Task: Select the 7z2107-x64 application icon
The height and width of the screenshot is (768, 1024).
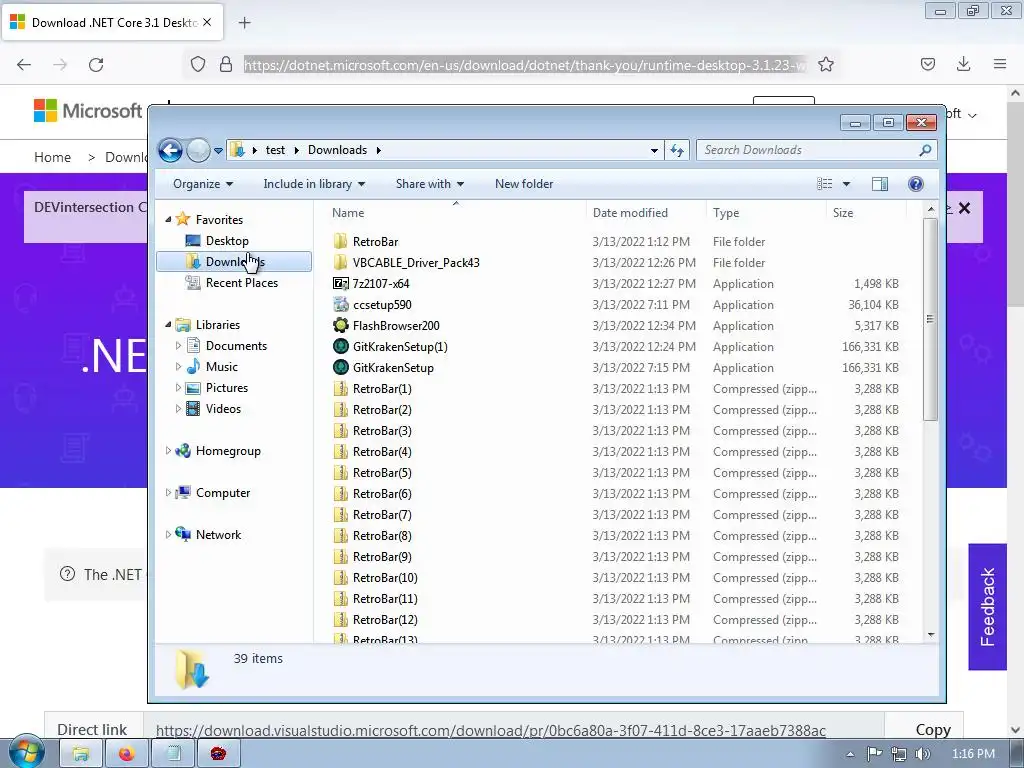Action: (340, 283)
